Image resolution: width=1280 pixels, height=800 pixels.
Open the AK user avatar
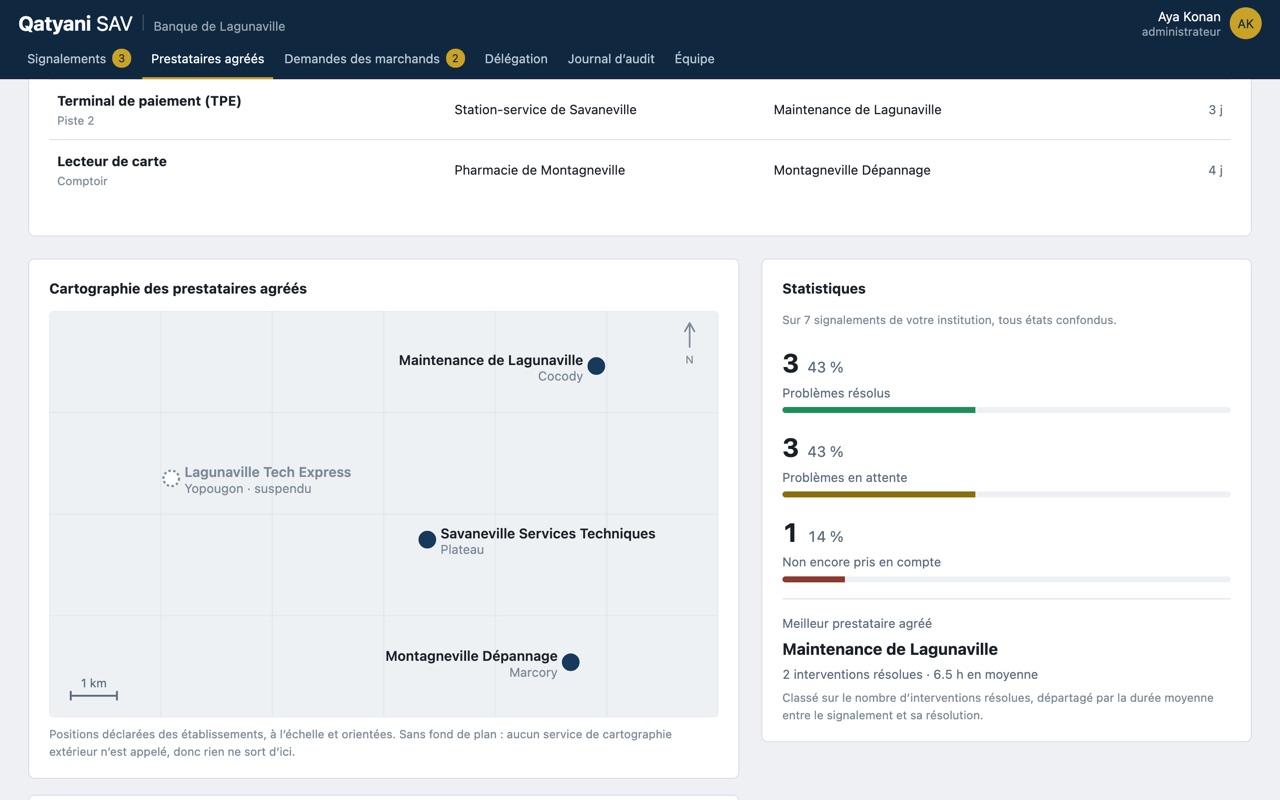pyautogui.click(x=1245, y=23)
